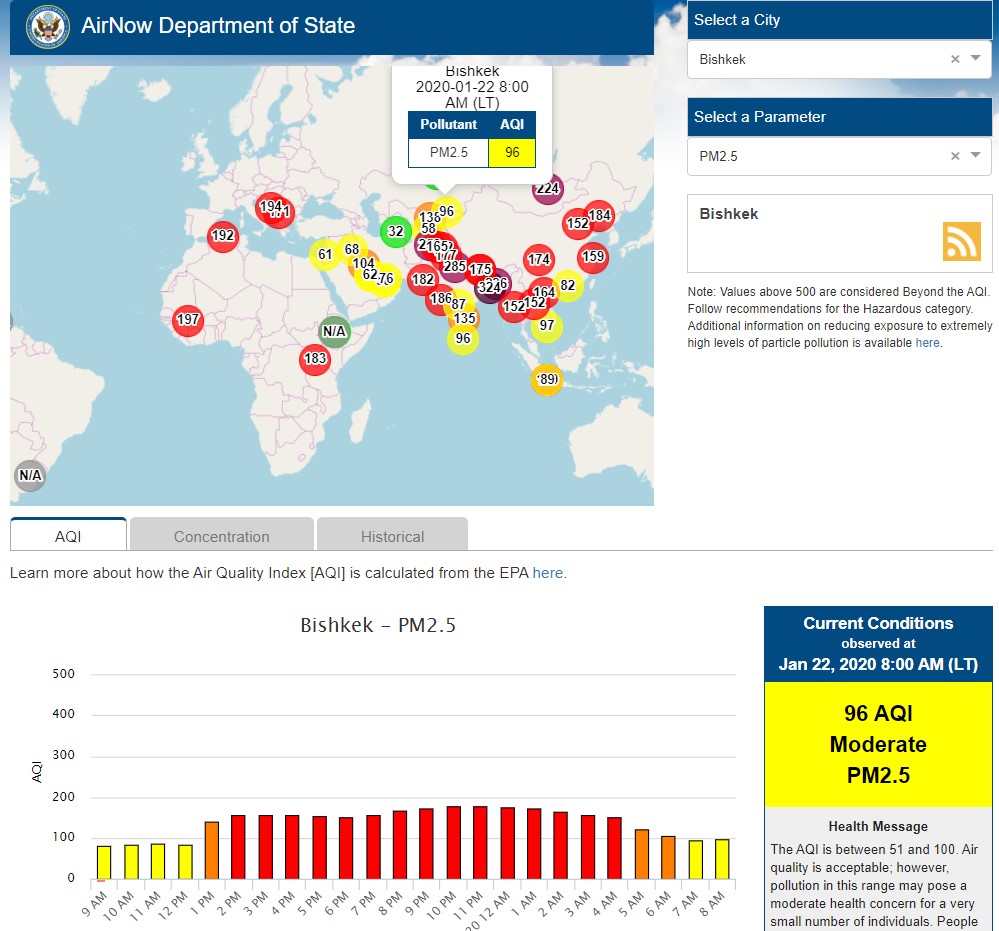Open the Select a Parameter dropdown arrow

(x=976, y=156)
